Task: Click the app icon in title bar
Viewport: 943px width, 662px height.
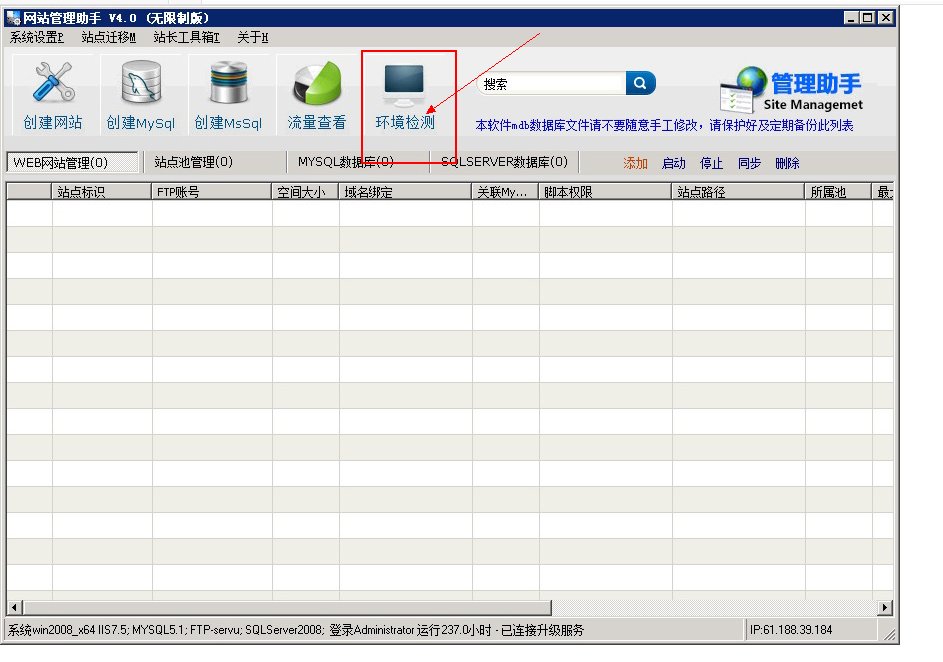Action: tap(14, 18)
